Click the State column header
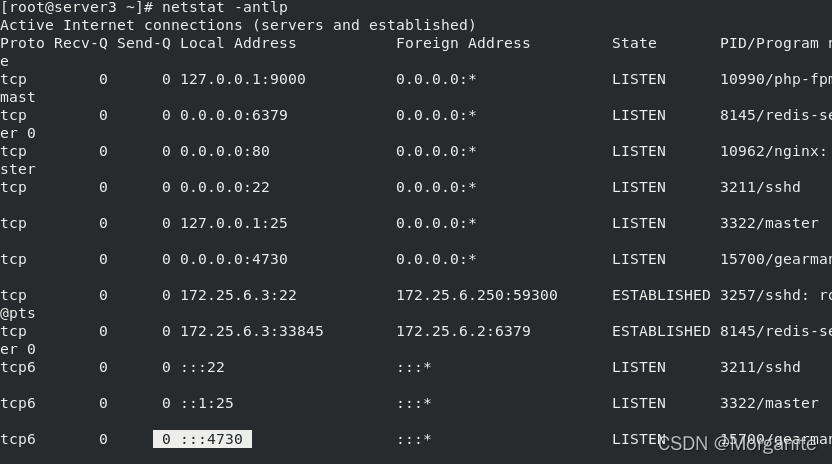 [x=634, y=44]
